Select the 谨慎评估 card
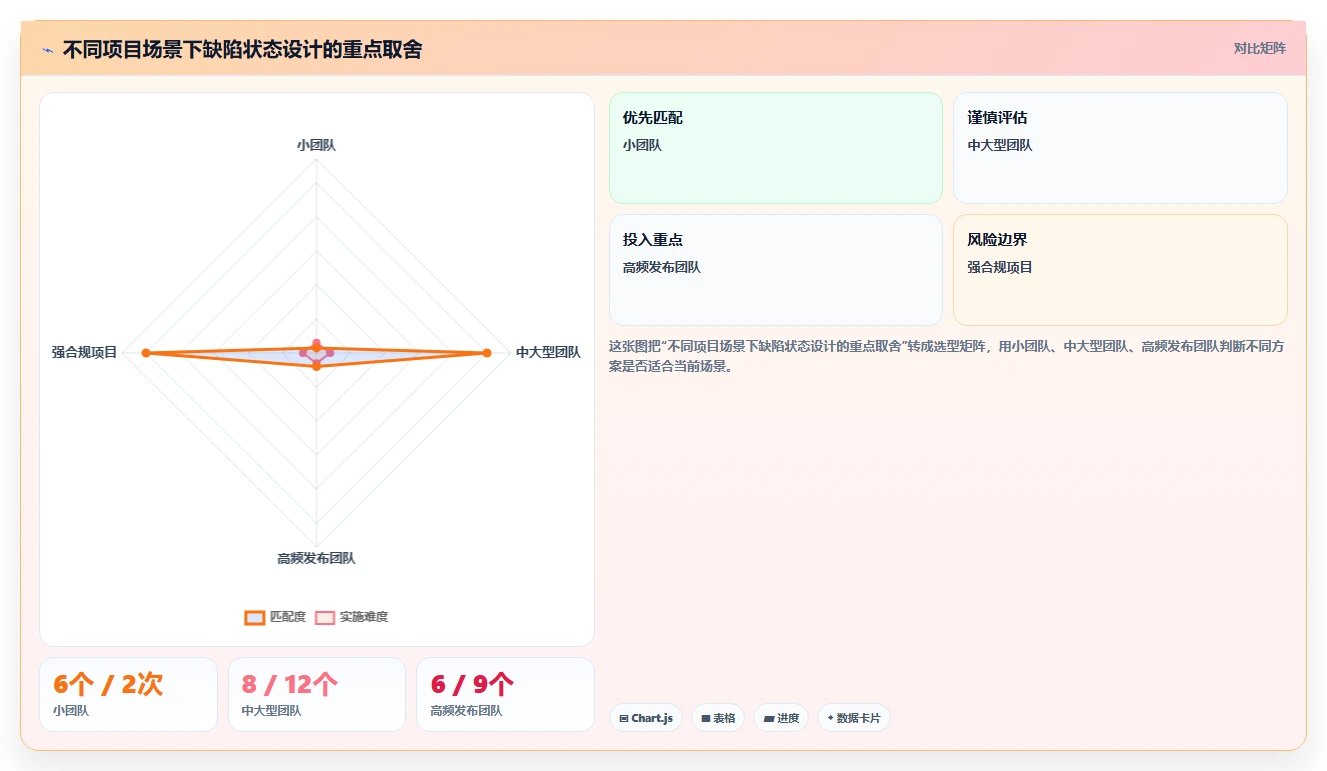This screenshot has width=1327, height=771. click(x=1120, y=148)
